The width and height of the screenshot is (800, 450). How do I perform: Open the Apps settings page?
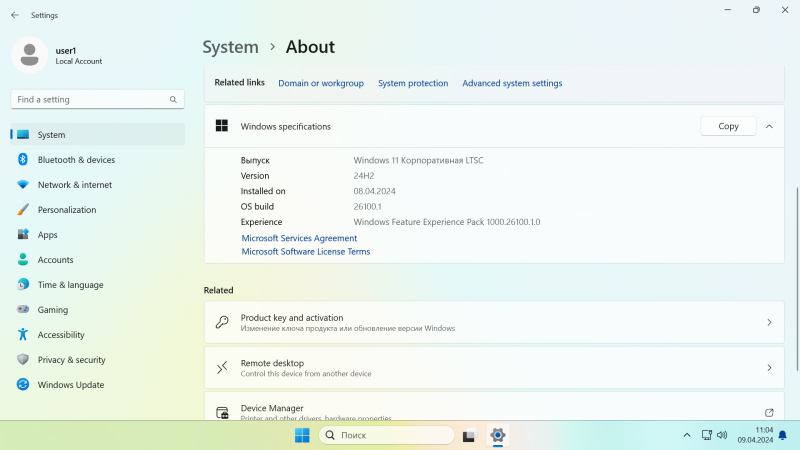tap(97, 235)
